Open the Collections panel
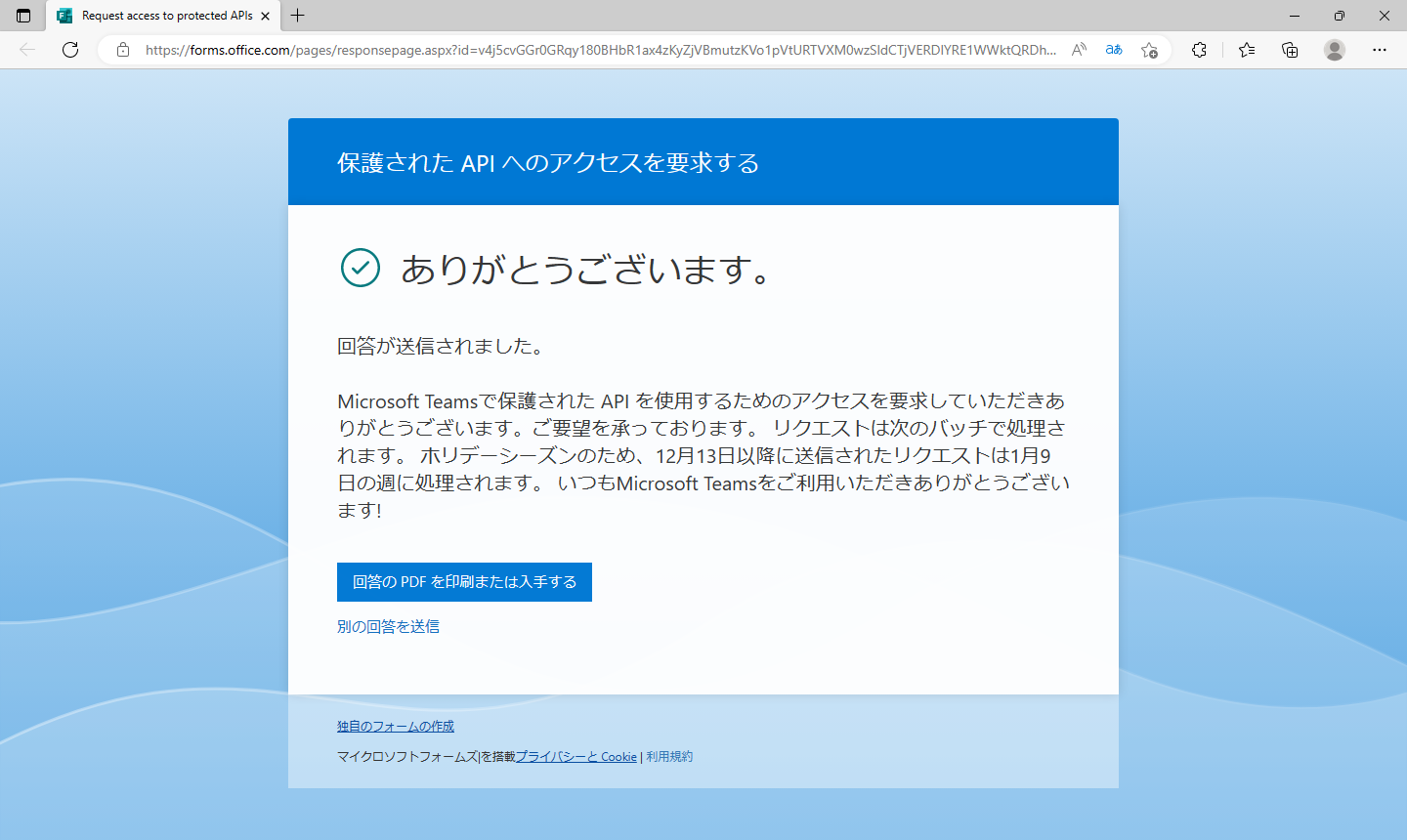Image resolution: width=1407 pixels, height=840 pixels. 1290,50
